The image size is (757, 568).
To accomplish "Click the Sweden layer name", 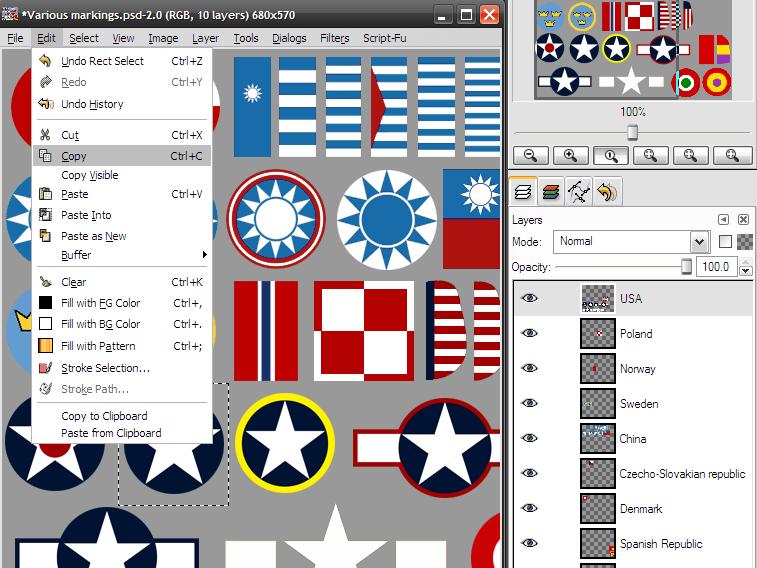I will [x=639, y=403].
